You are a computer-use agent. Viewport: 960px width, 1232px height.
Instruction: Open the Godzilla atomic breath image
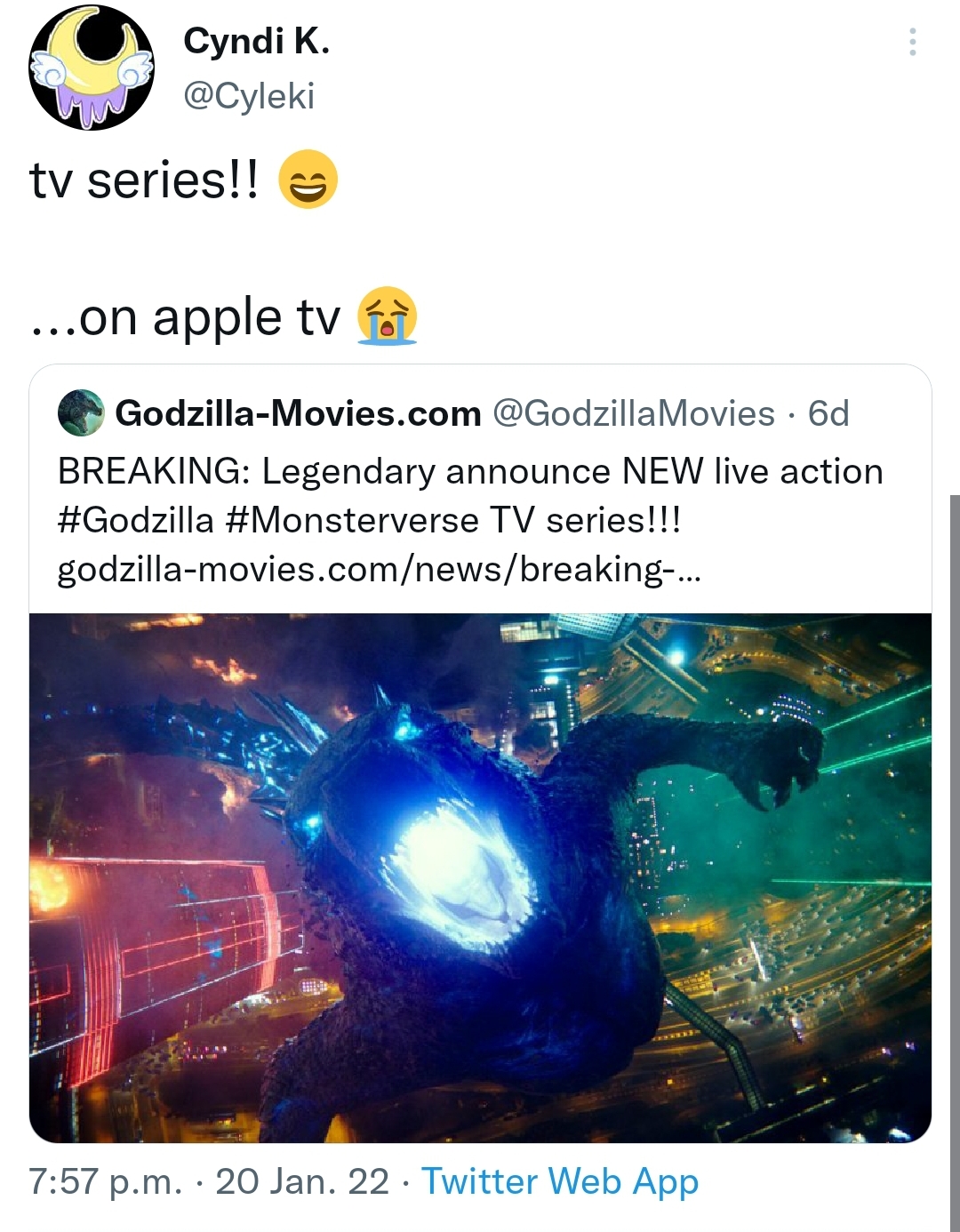480,877
